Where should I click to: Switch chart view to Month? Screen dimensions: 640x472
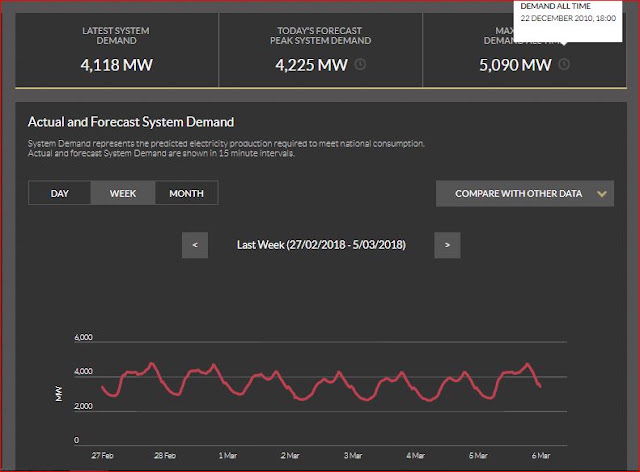[x=187, y=193]
